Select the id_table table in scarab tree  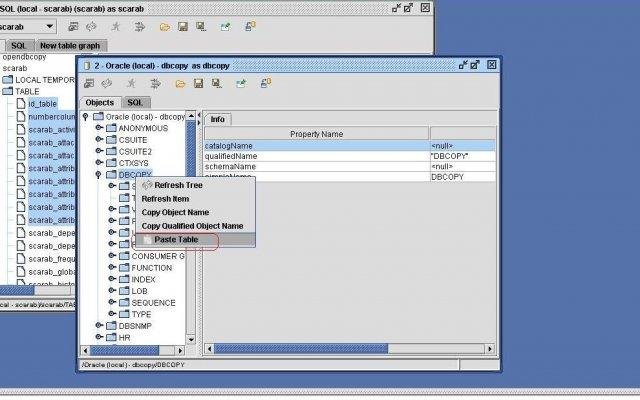(42, 104)
